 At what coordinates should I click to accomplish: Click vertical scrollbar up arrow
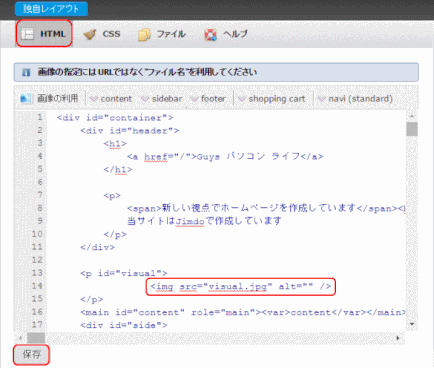click(x=412, y=116)
